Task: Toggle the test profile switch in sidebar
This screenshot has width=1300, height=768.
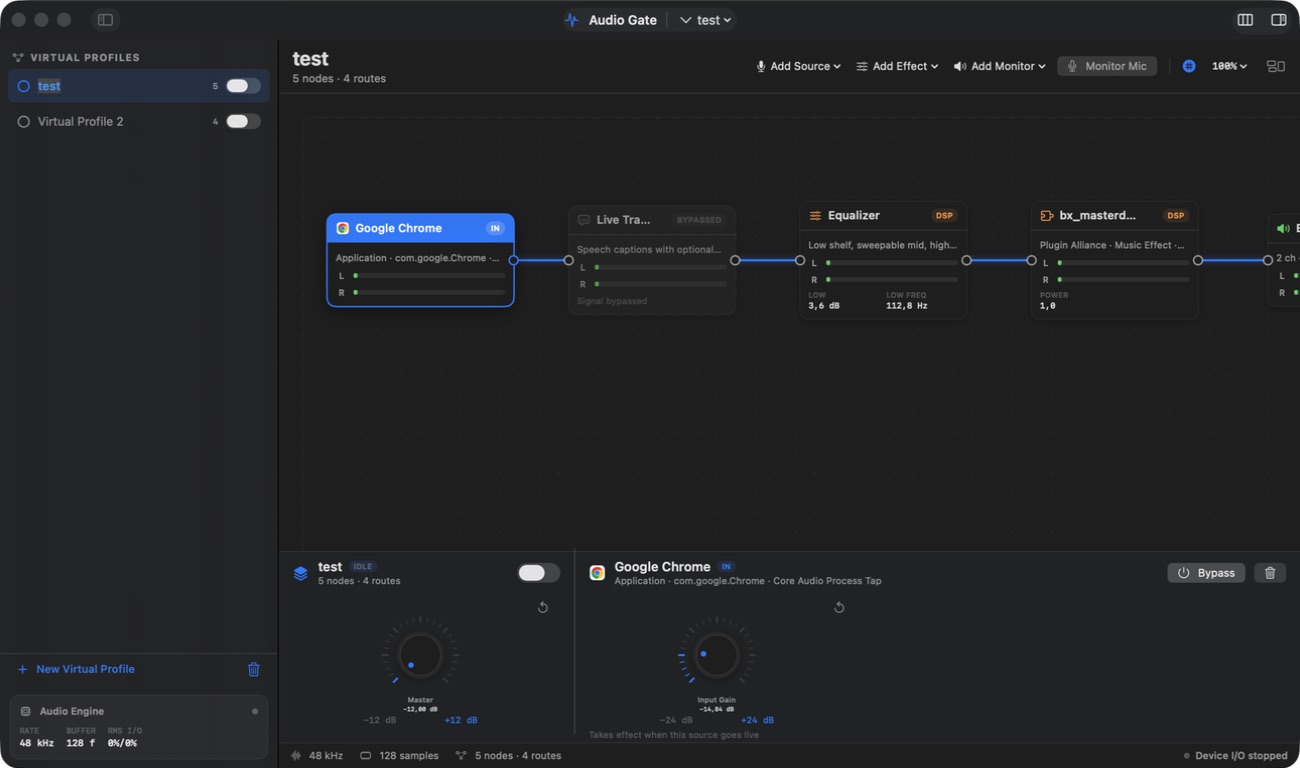Action: [243, 86]
